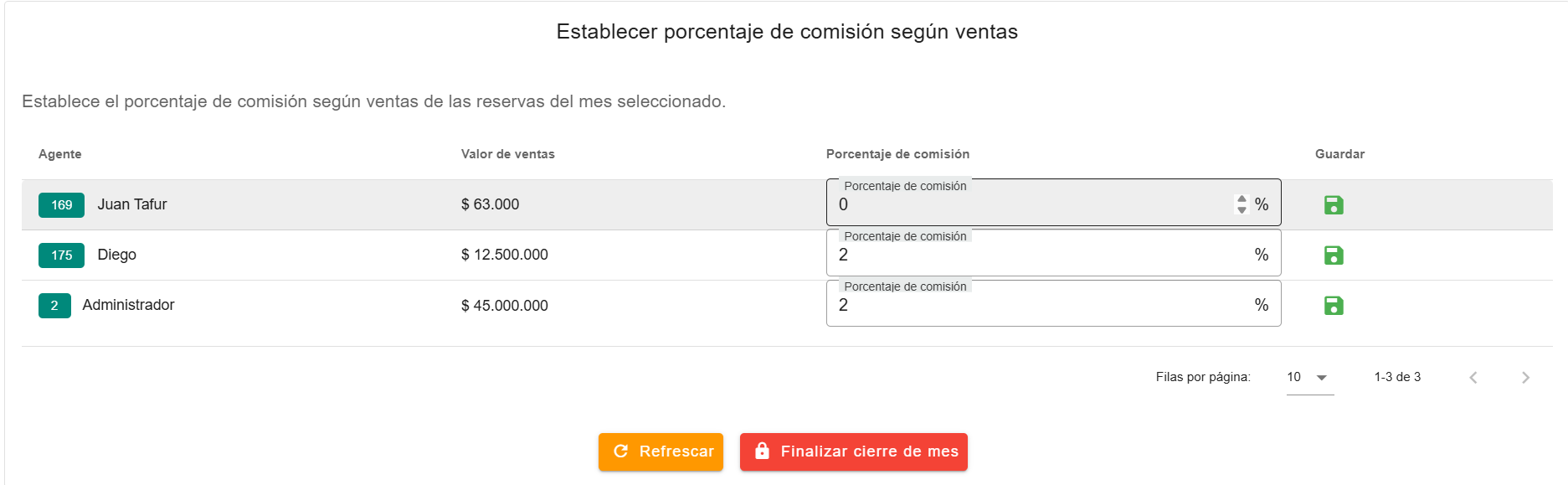Go to next table page
The height and width of the screenshot is (485, 1568).
1525,378
